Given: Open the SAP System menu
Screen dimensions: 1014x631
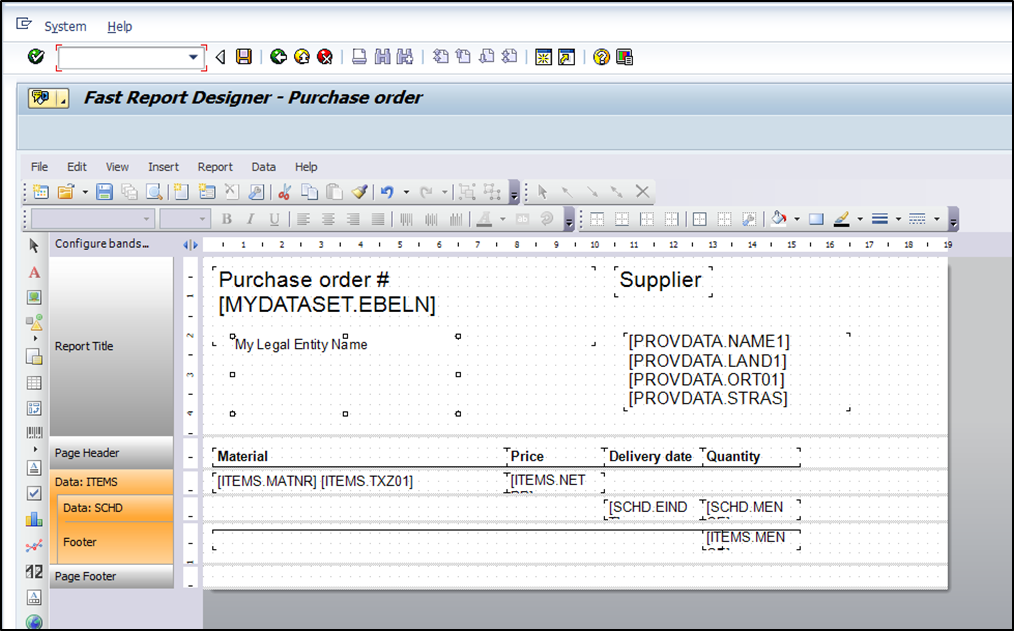Looking at the screenshot, I should pos(65,27).
